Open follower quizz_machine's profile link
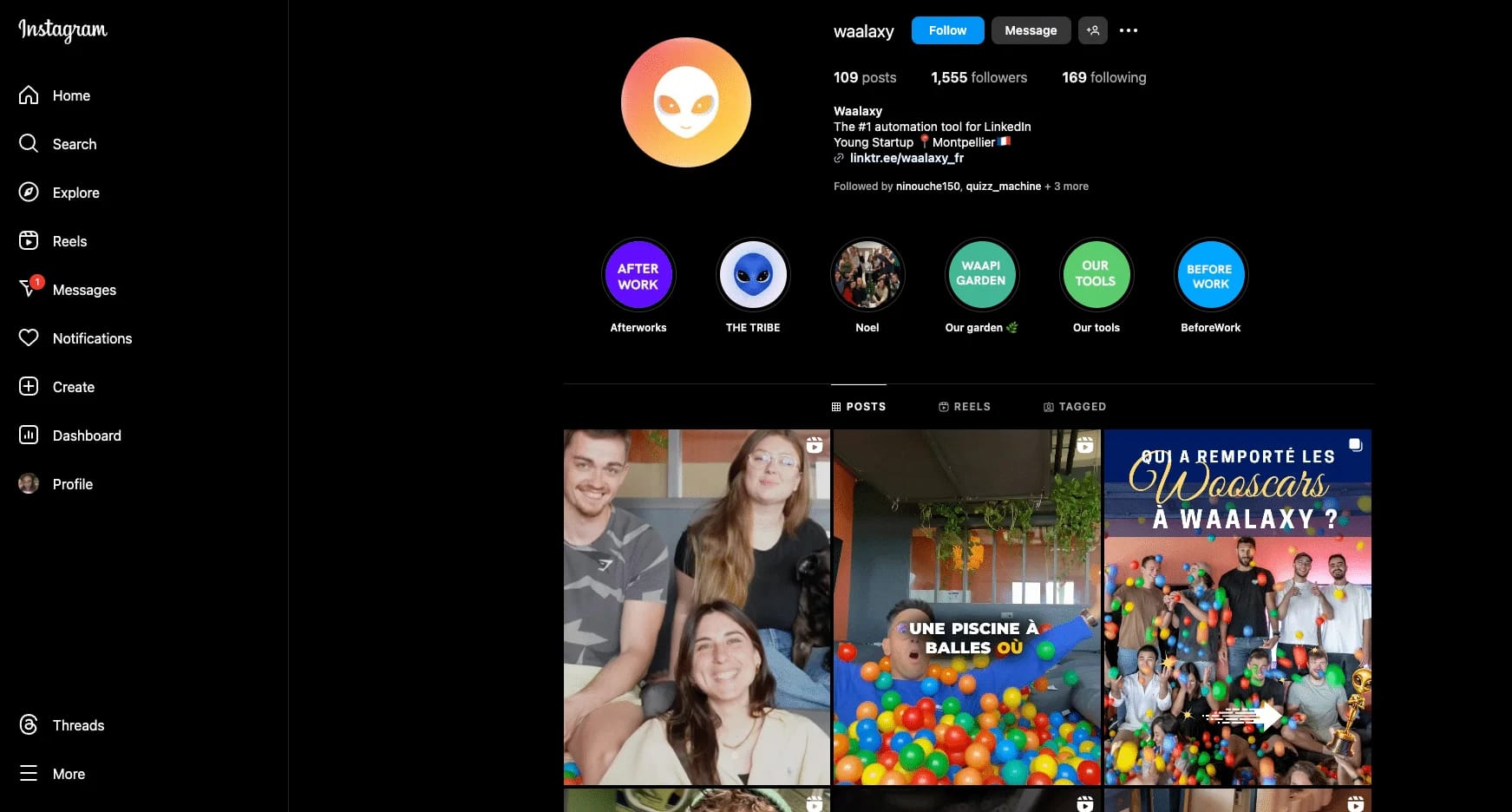This screenshot has height=812, width=1512. click(1004, 187)
